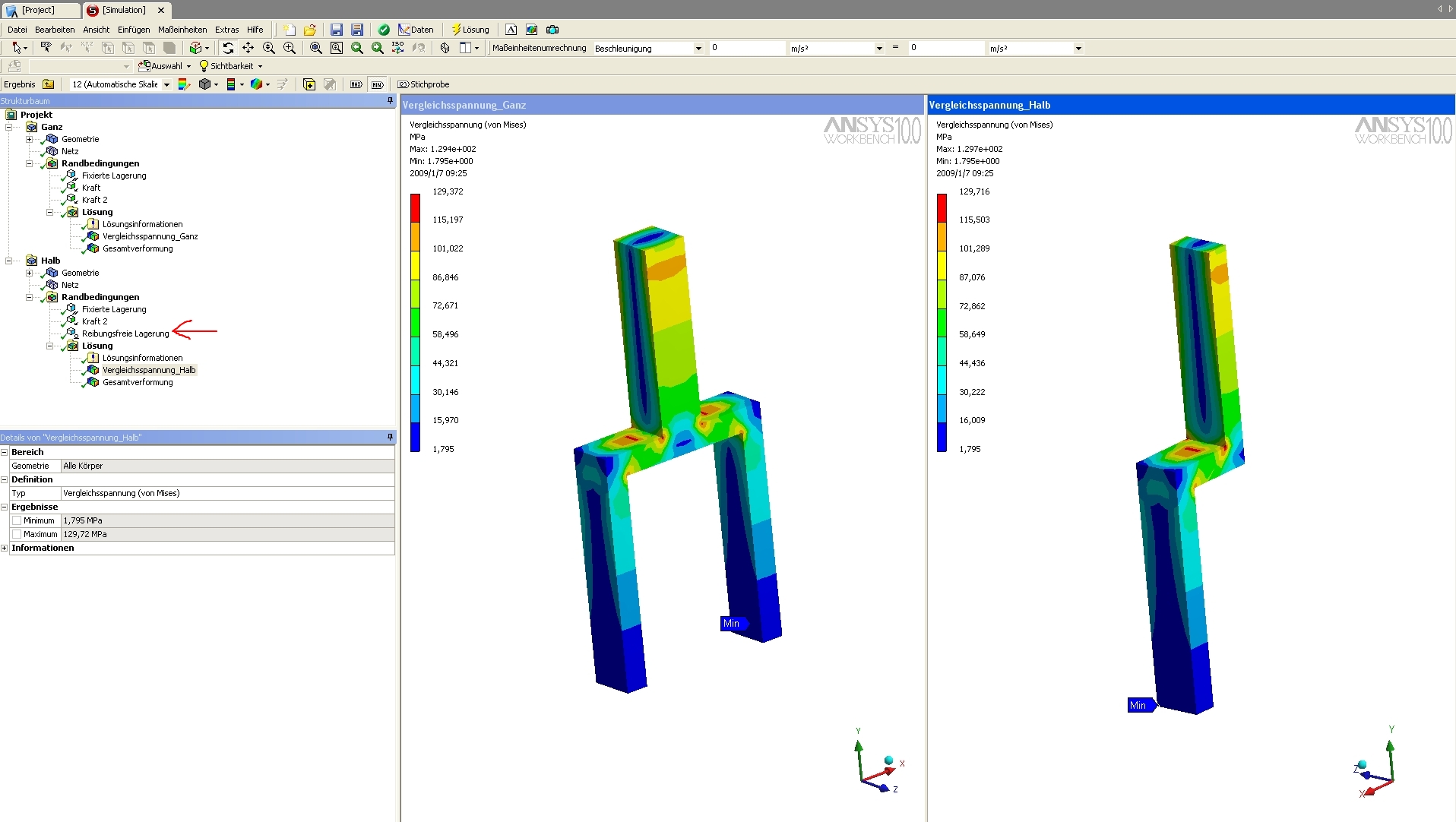
Task: Toggle the MIN label display
Action: tap(378, 84)
